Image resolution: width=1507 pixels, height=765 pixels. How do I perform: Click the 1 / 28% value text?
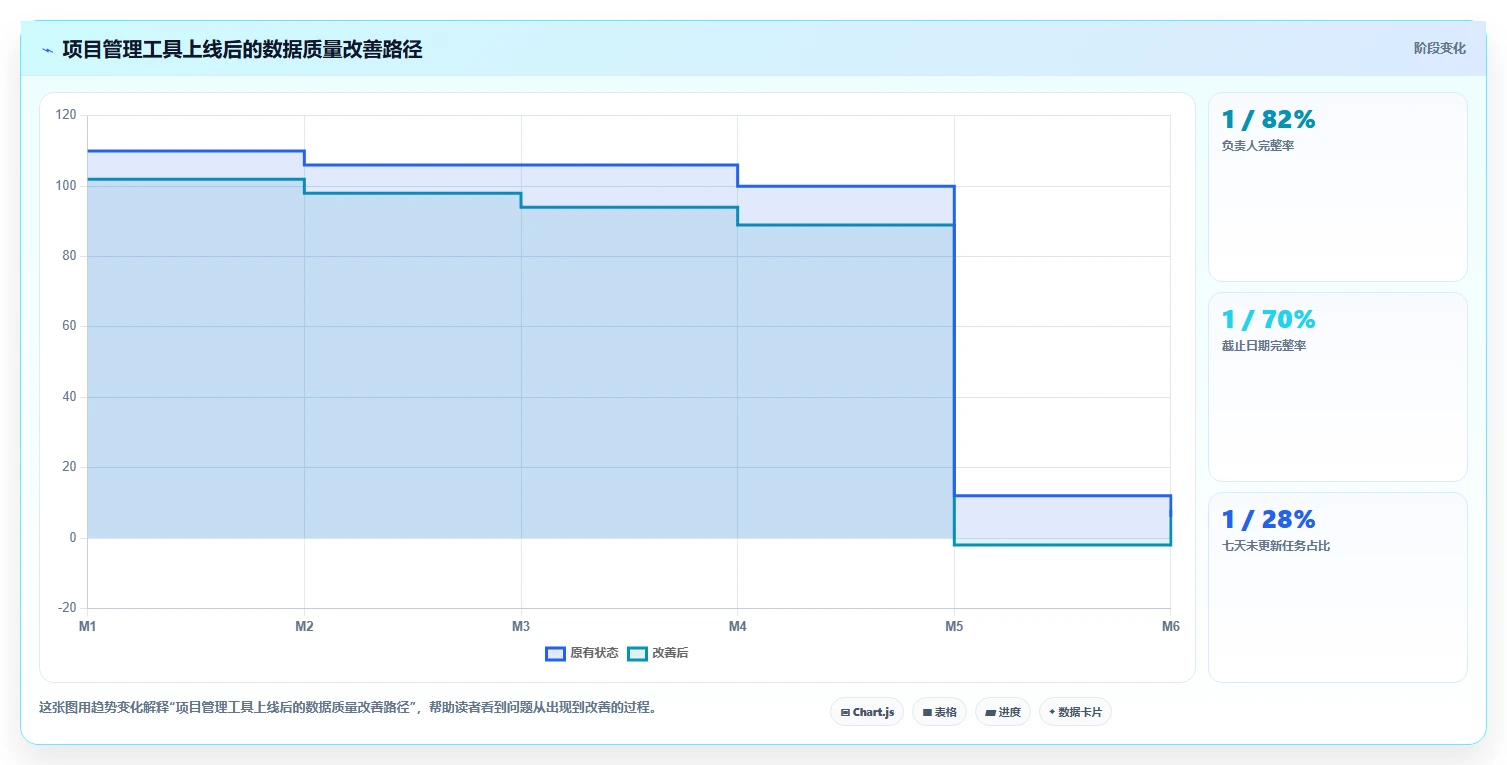(x=1268, y=519)
